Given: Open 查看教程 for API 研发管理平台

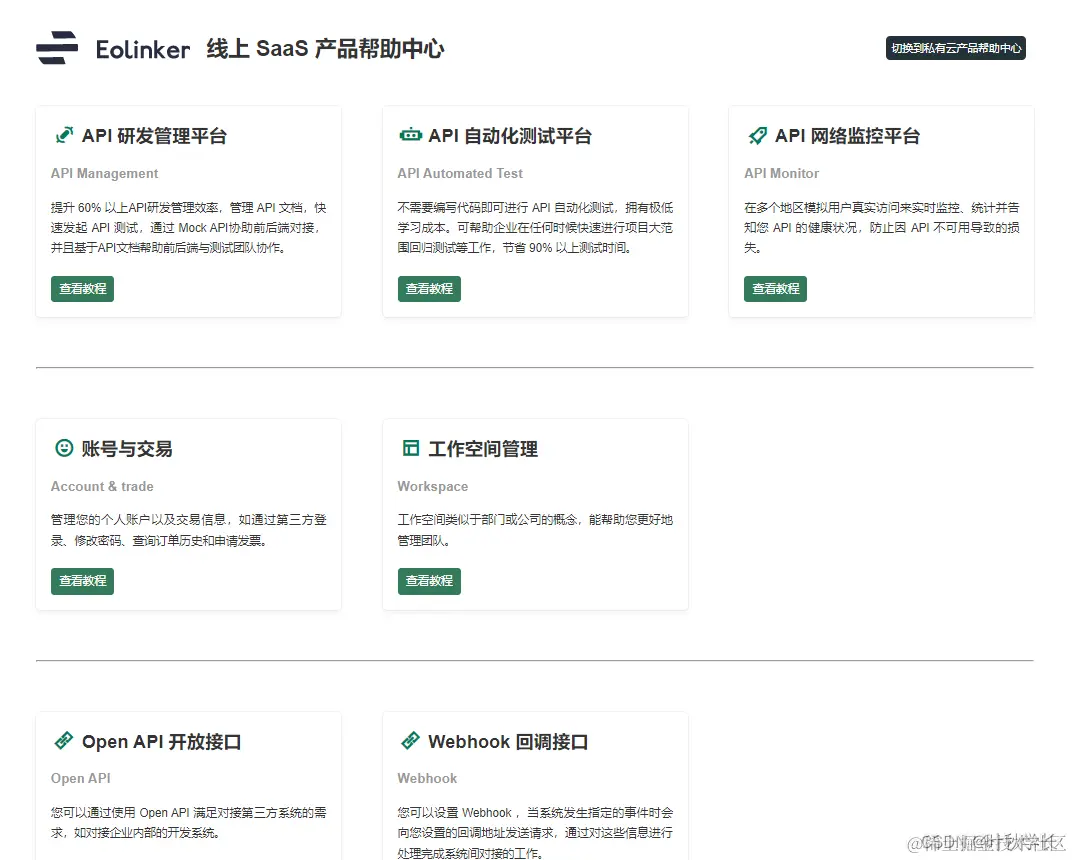Looking at the screenshot, I should point(82,289).
